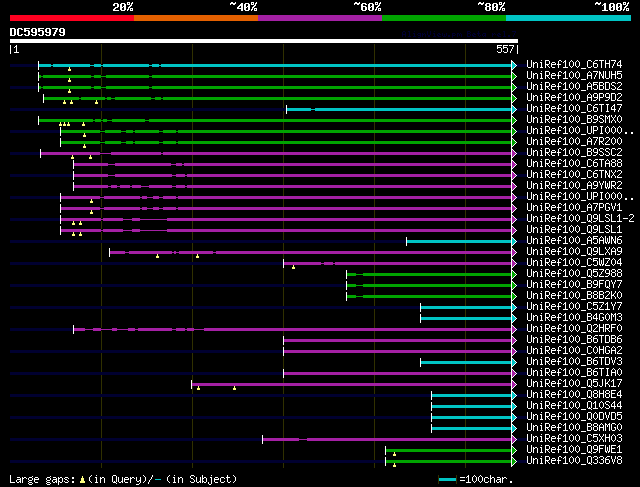Open the UniRef100_B8B2K0 label
The image size is (640, 487).
pyautogui.click(x=574, y=296)
